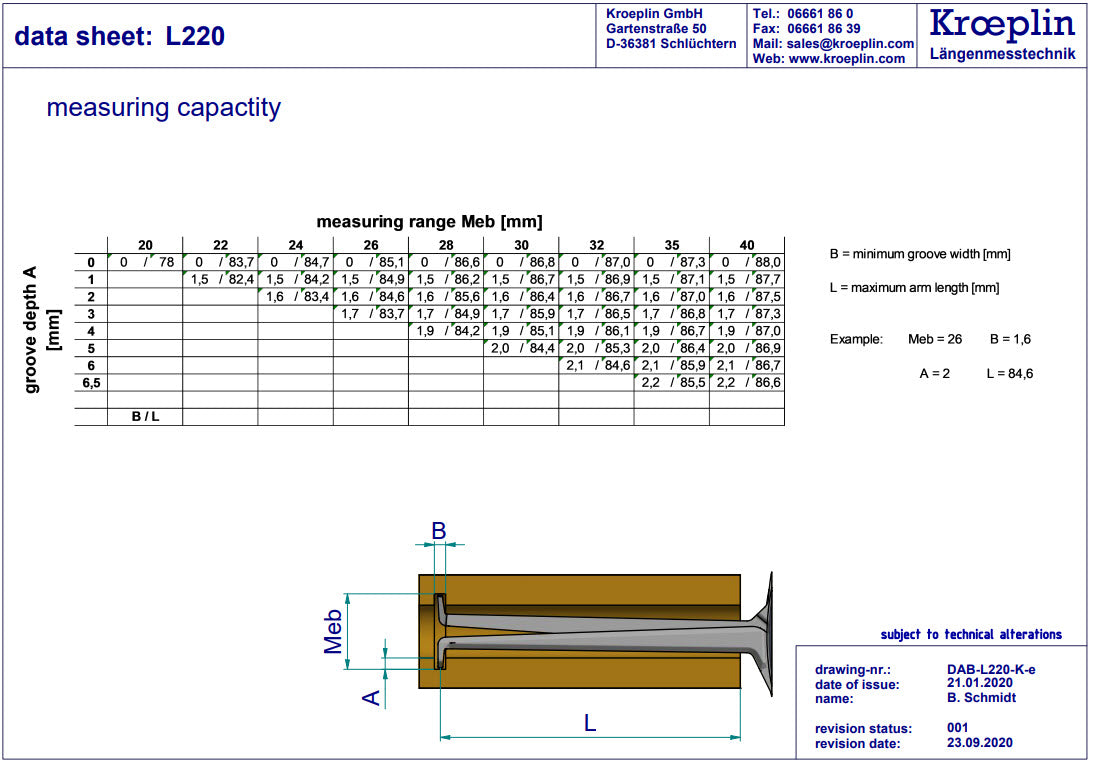The height and width of the screenshot is (763, 1095).
Task: Click the 'measuring range Meb [mm]' table title
Action: click(429, 222)
